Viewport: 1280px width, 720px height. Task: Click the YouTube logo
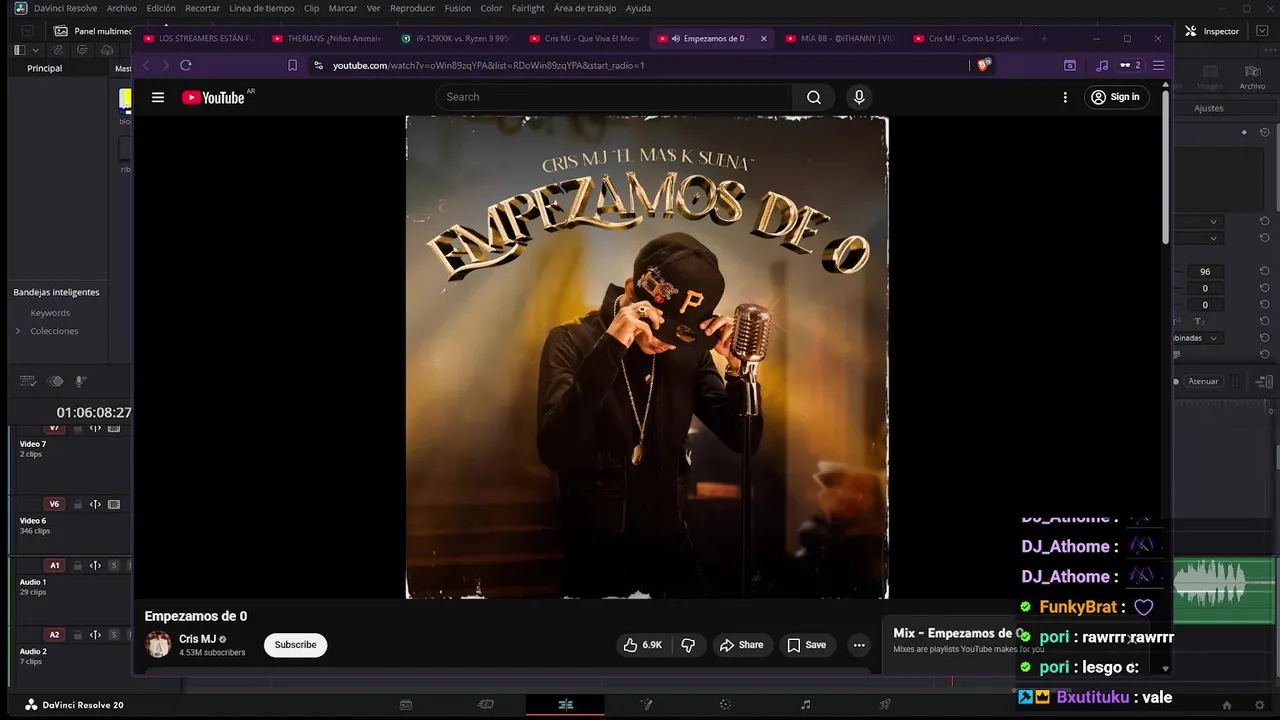(x=213, y=97)
